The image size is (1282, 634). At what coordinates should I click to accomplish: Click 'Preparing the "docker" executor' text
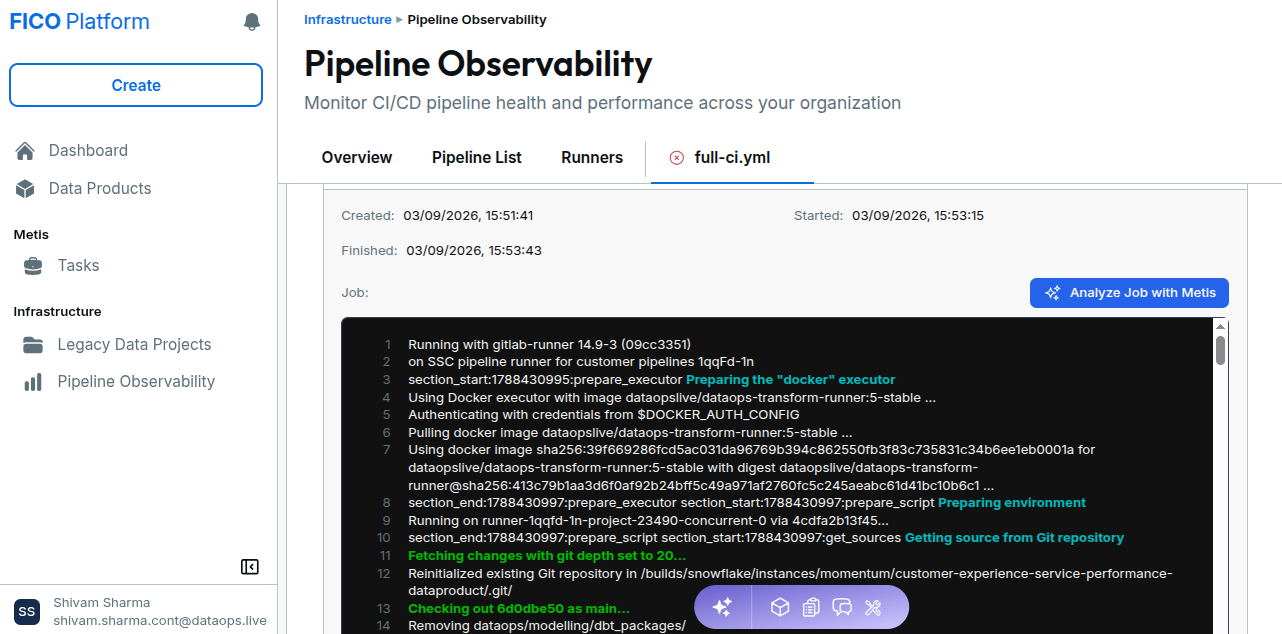790,380
